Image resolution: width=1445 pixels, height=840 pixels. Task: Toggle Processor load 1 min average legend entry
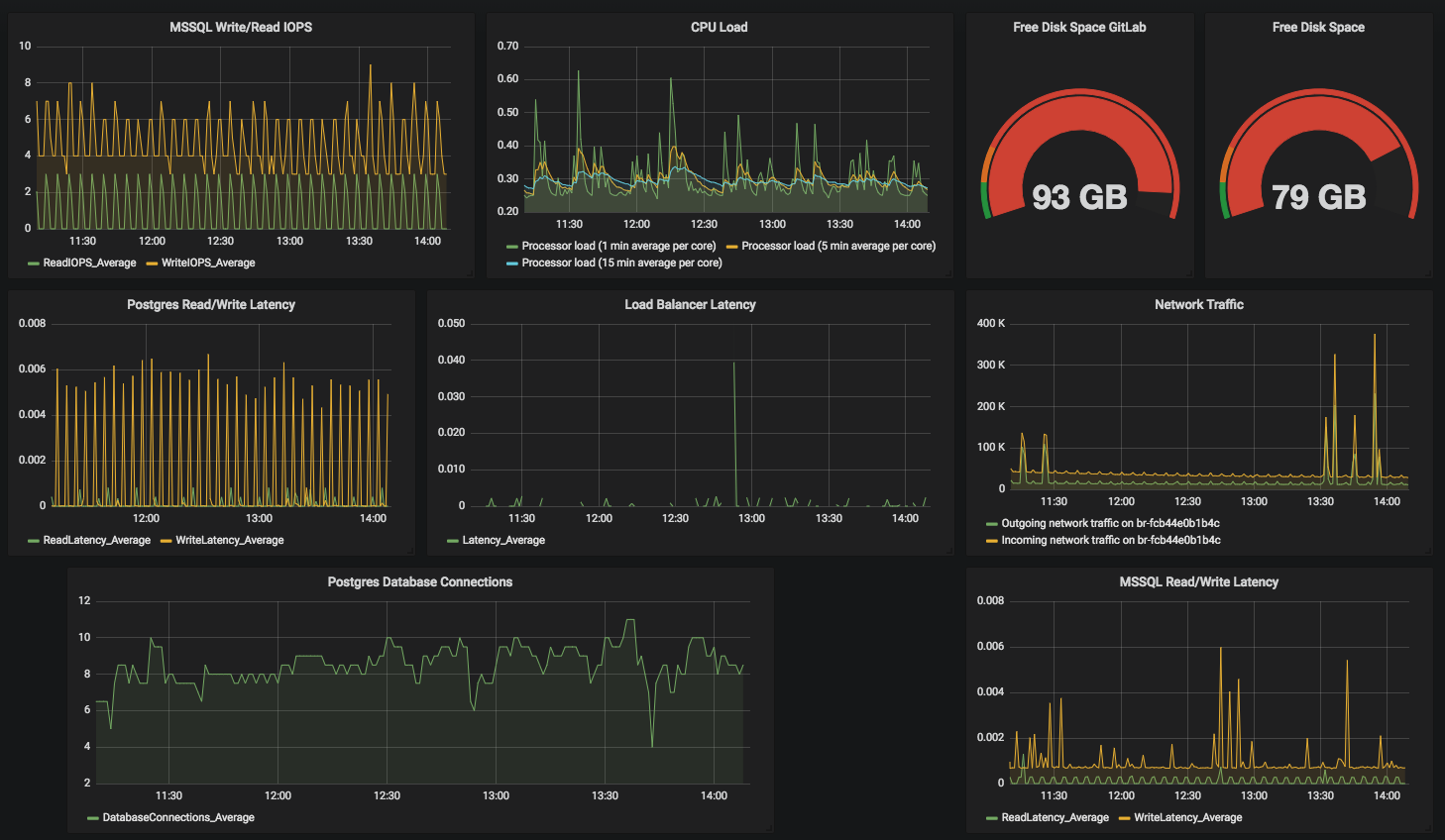pos(618,246)
